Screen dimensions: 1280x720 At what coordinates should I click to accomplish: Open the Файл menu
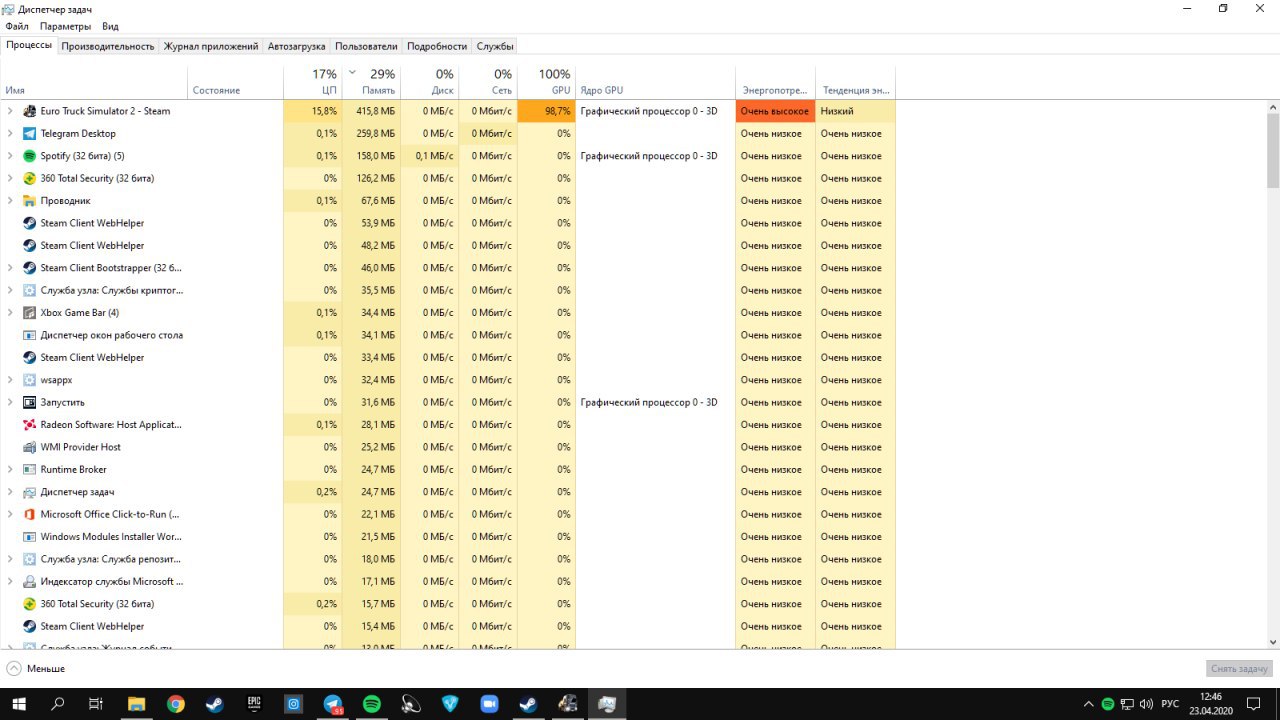[17, 26]
